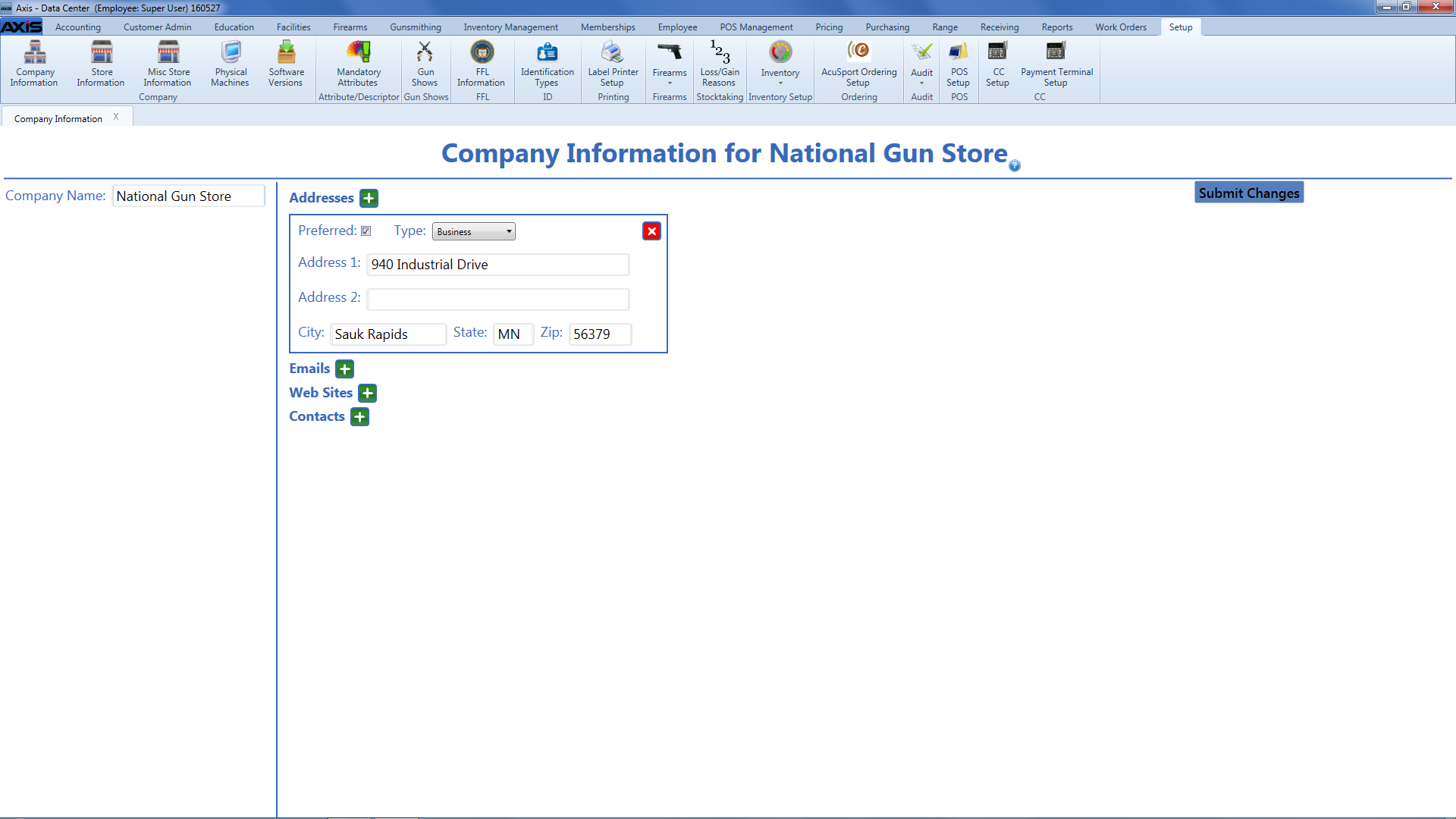Open Store Information icon

pyautogui.click(x=101, y=64)
